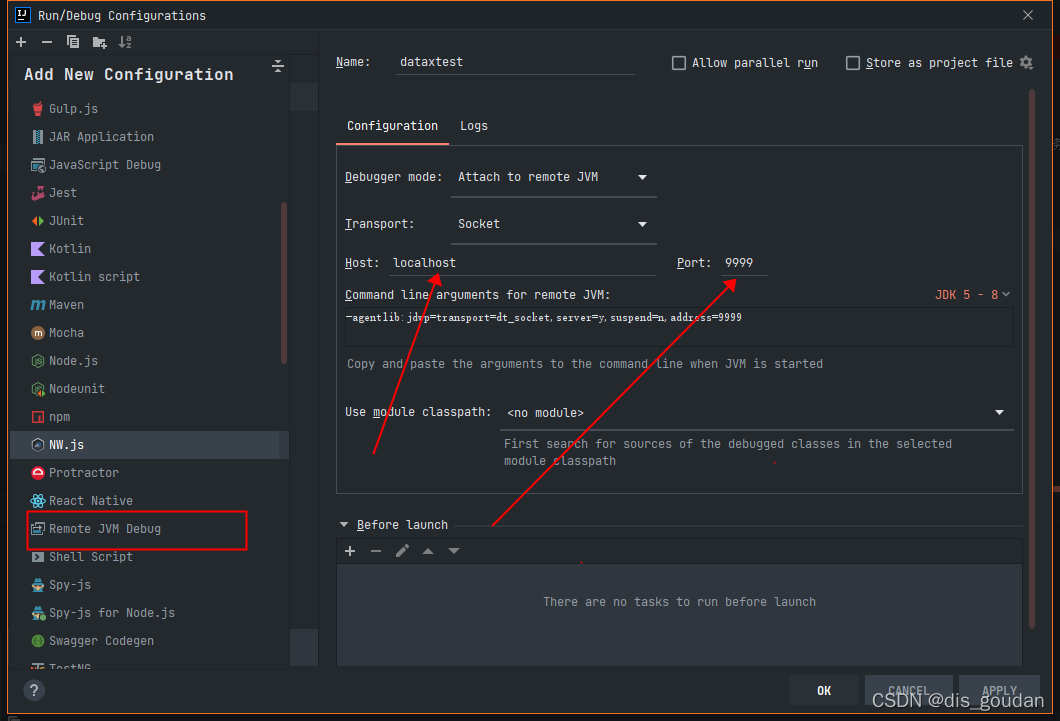Click the Mocha icon in the list
1060x721 pixels.
38,333
